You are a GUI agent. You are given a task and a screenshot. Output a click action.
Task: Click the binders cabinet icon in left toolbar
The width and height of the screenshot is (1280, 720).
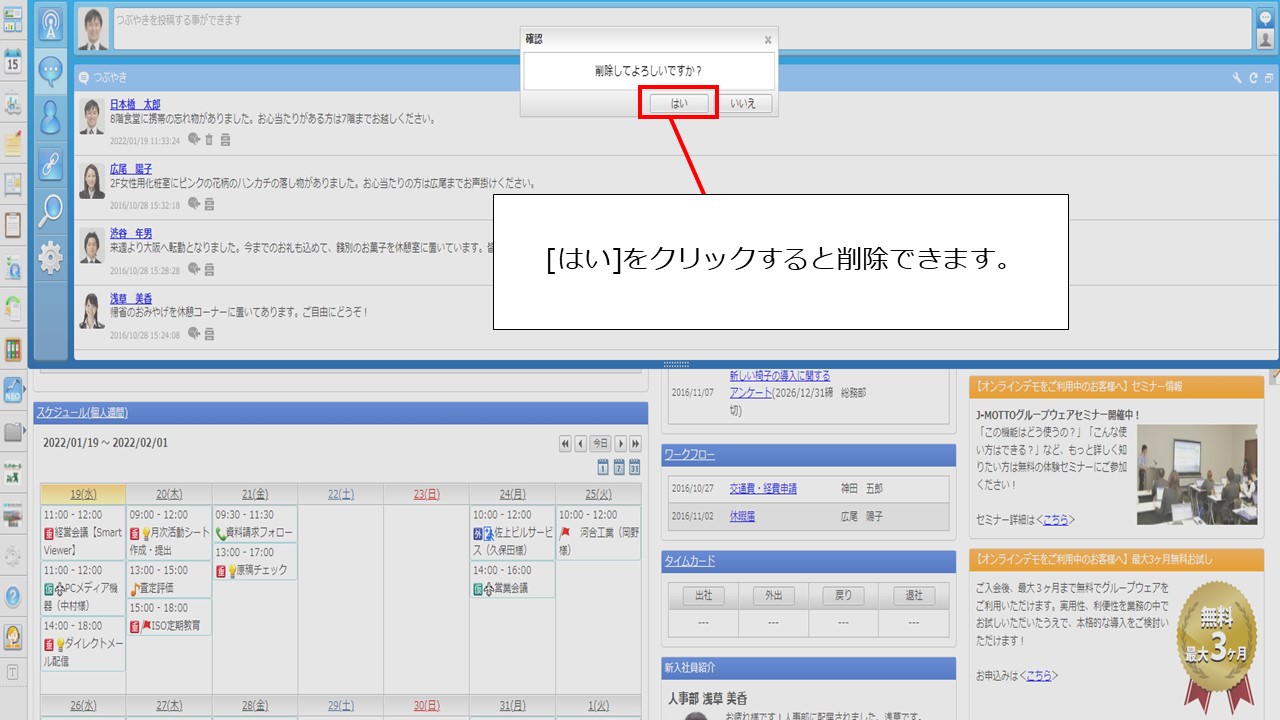pyautogui.click(x=13, y=349)
